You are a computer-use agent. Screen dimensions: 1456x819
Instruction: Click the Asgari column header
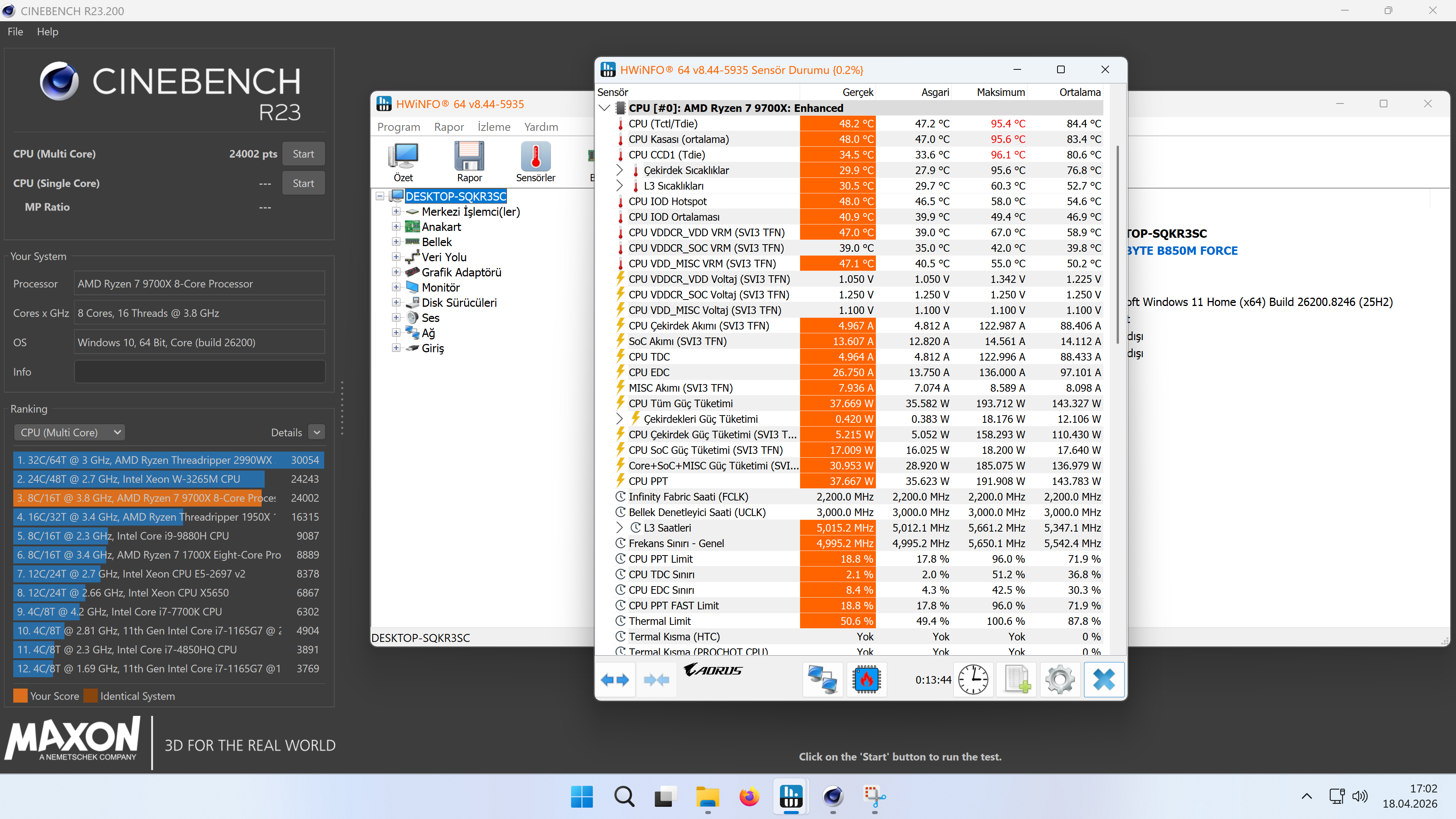click(x=914, y=92)
